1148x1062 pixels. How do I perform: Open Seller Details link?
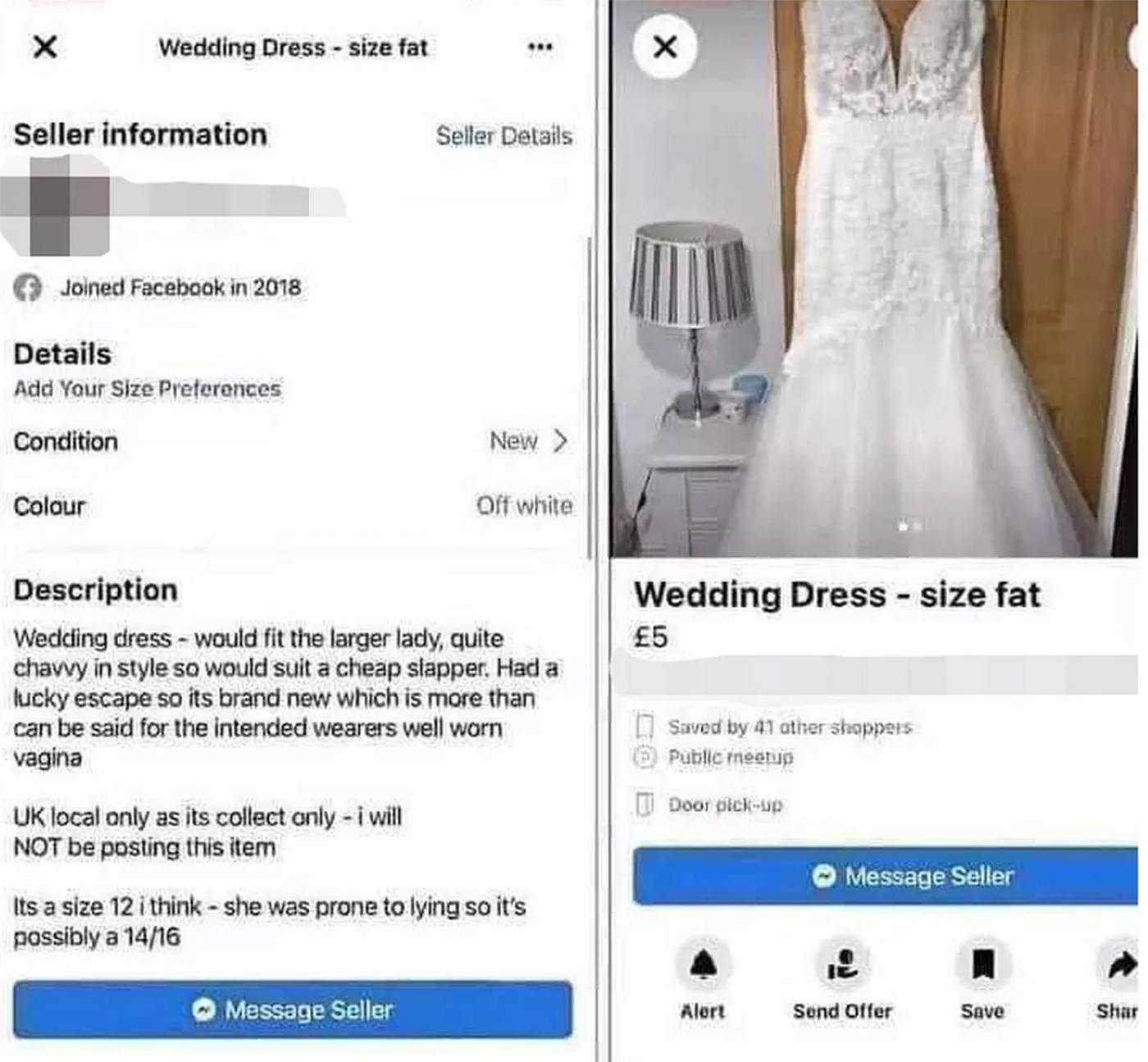504,136
